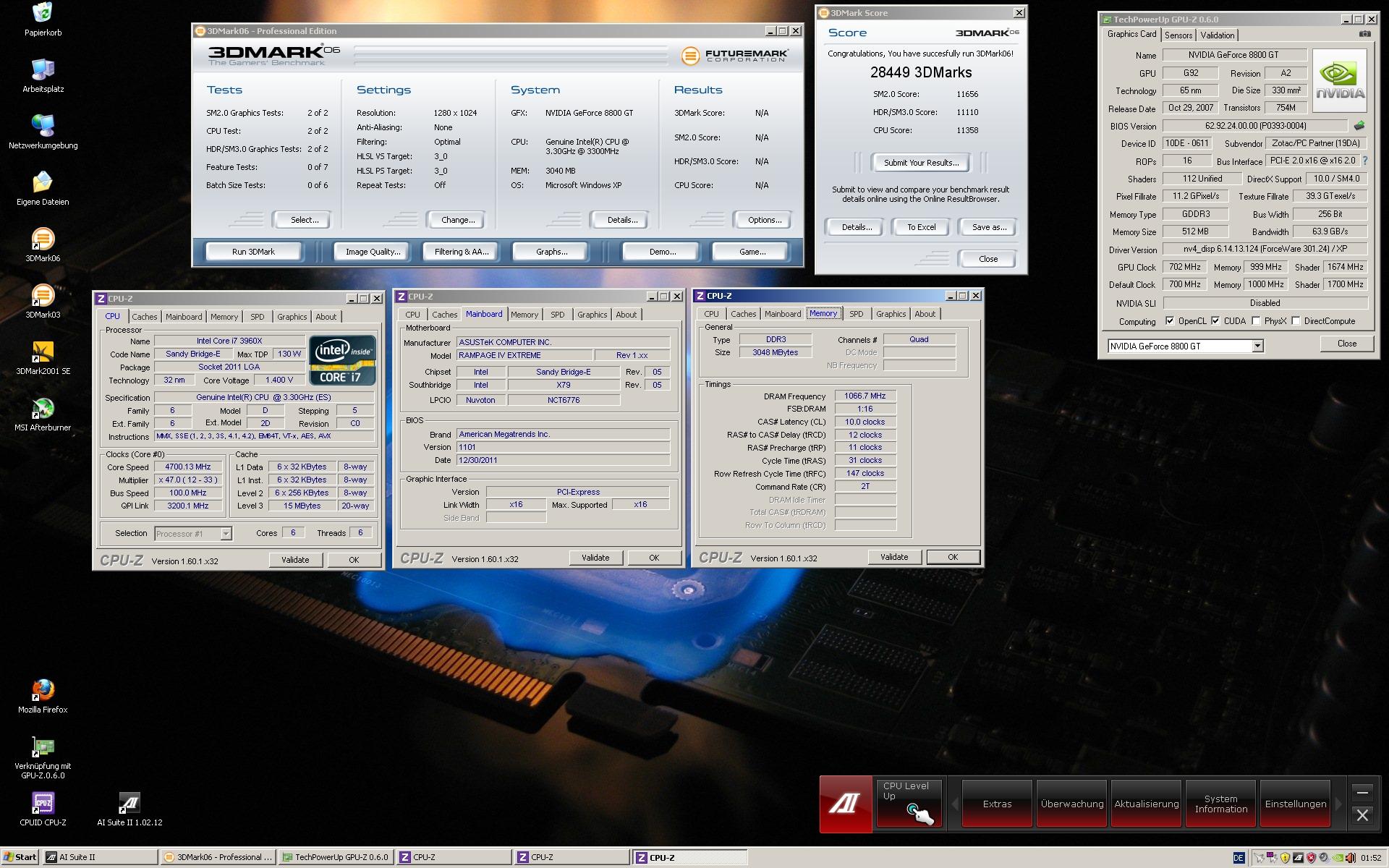Close the AI Suite bar with X icon
The width and height of the screenshot is (1389, 868).
(x=1362, y=816)
